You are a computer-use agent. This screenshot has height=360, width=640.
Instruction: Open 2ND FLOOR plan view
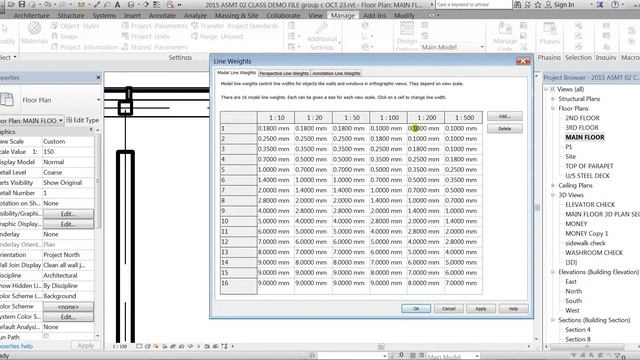(x=582, y=118)
